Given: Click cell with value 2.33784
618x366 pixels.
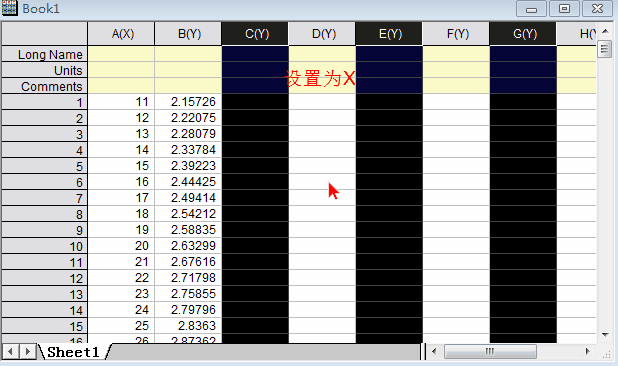Looking at the screenshot, I should pyautogui.click(x=188, y=150).
